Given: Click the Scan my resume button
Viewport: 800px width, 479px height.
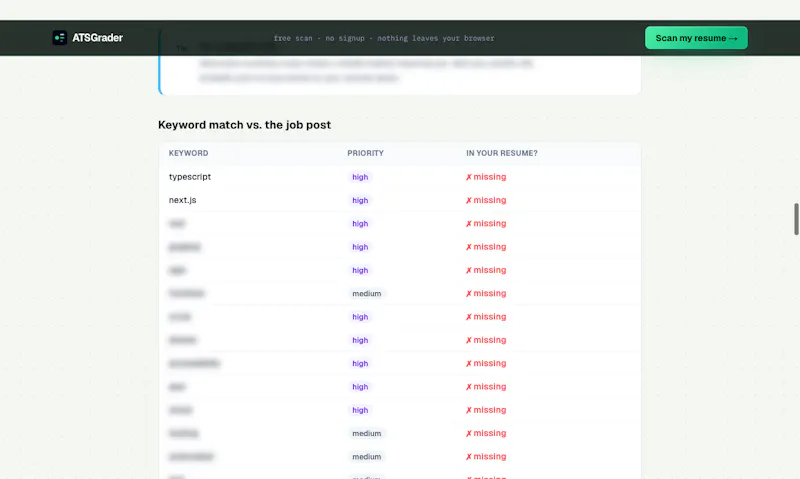Looking at the screenshot, I should [x=696, y=38].
